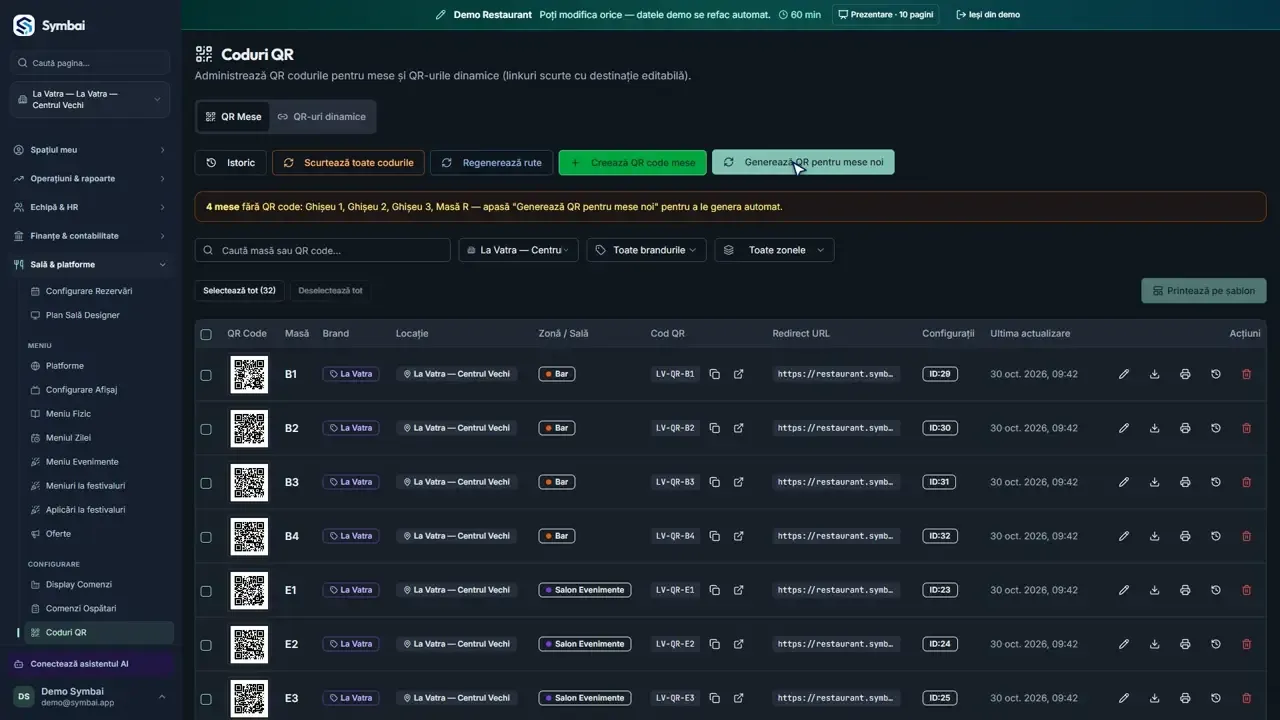
Task: Tick the checkbox for table E1
Action: tap(206, 591)
